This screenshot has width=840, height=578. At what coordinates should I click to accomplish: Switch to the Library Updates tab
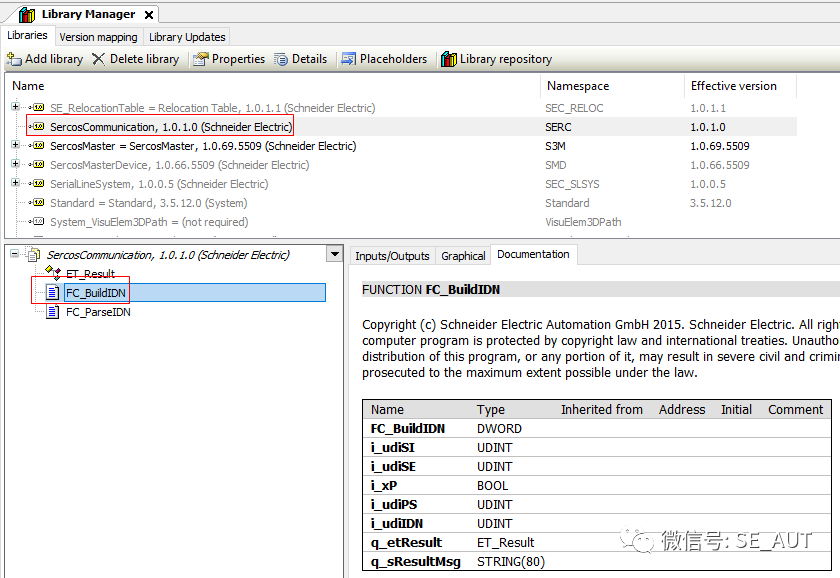tap(187, 37)
